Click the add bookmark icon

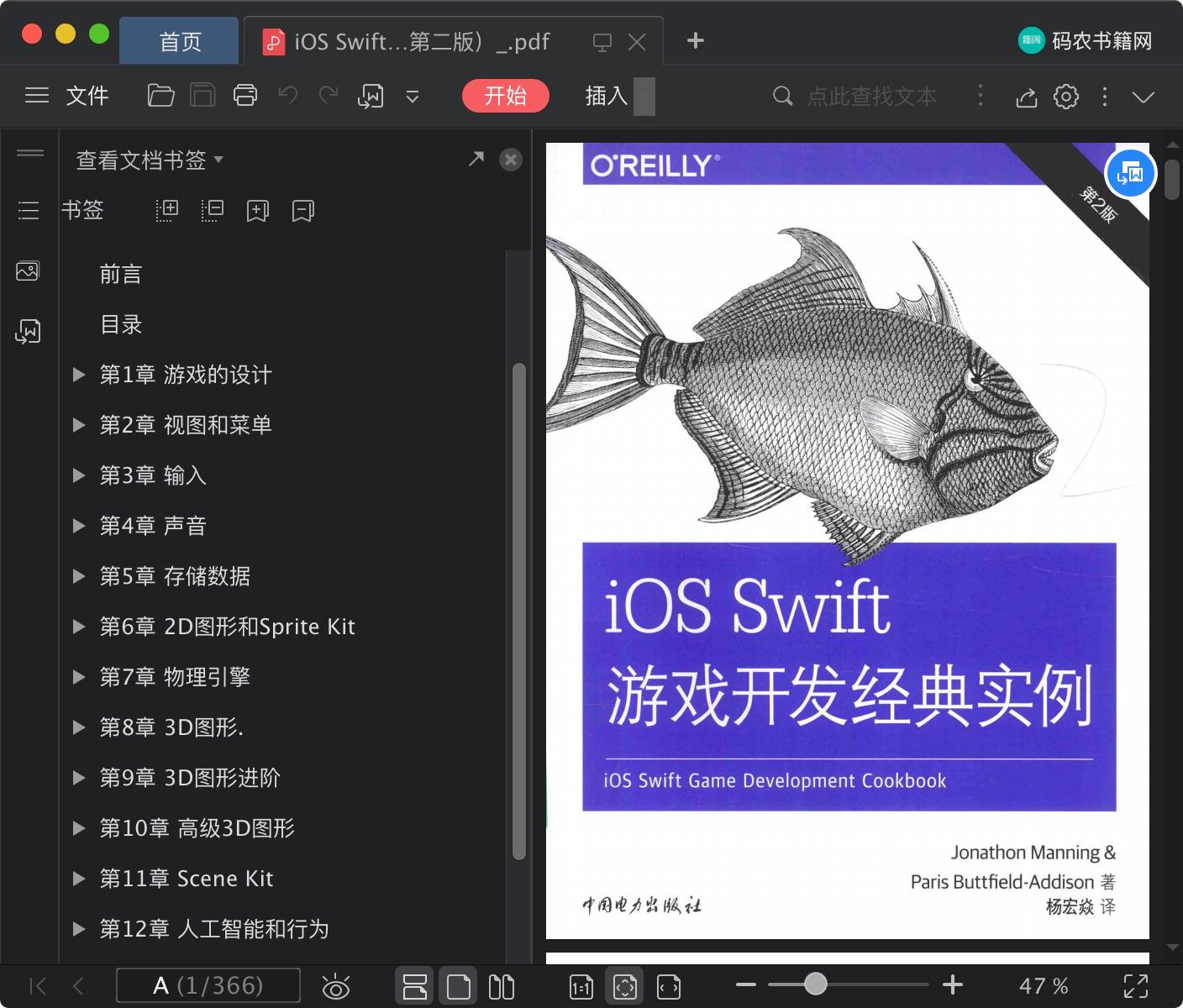tap(257, 210)
